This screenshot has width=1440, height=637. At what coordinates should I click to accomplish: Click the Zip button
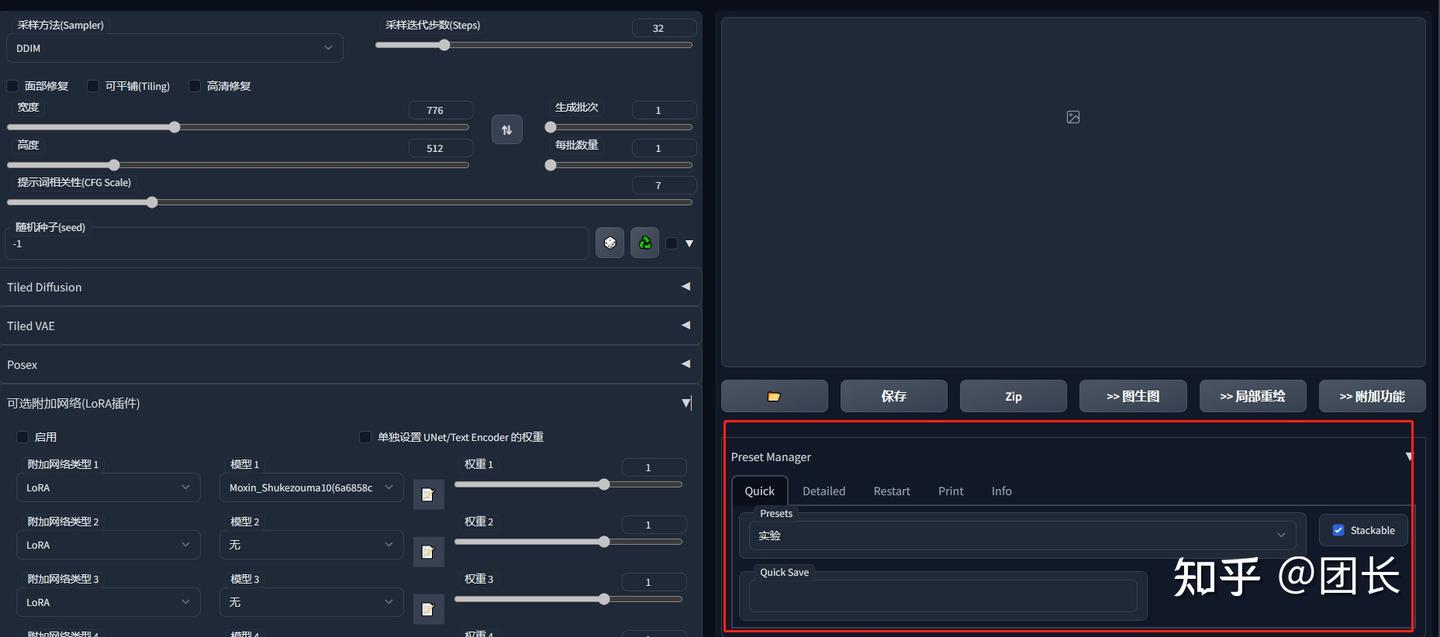1013,396
